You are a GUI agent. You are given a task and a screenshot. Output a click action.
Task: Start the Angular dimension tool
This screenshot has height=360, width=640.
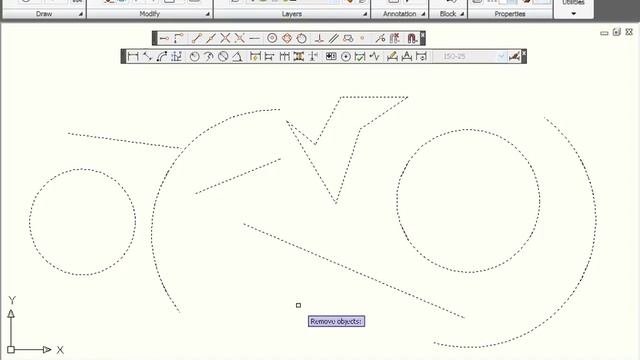(x=237, y=56)
